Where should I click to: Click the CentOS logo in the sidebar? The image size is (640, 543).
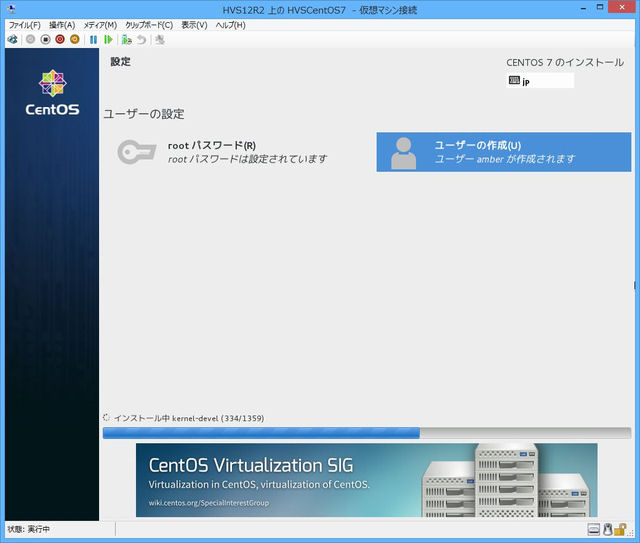coord(52,92)
